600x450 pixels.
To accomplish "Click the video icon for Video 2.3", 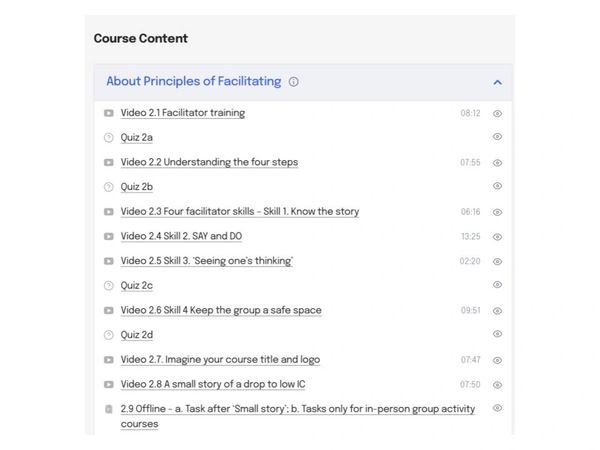I will [108, 212].
